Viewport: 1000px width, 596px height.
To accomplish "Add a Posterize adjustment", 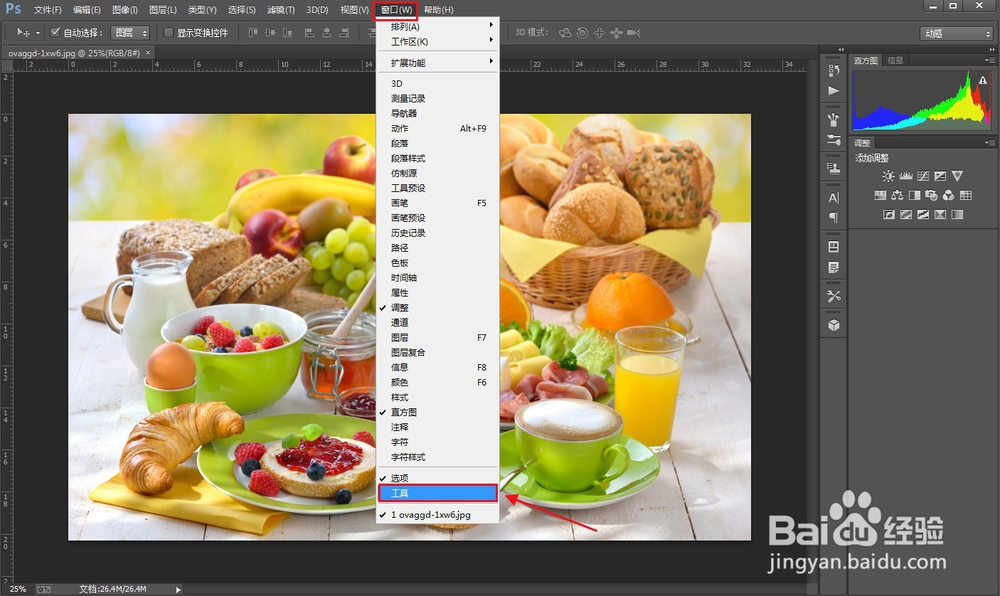I will click(x=906, y=215).
